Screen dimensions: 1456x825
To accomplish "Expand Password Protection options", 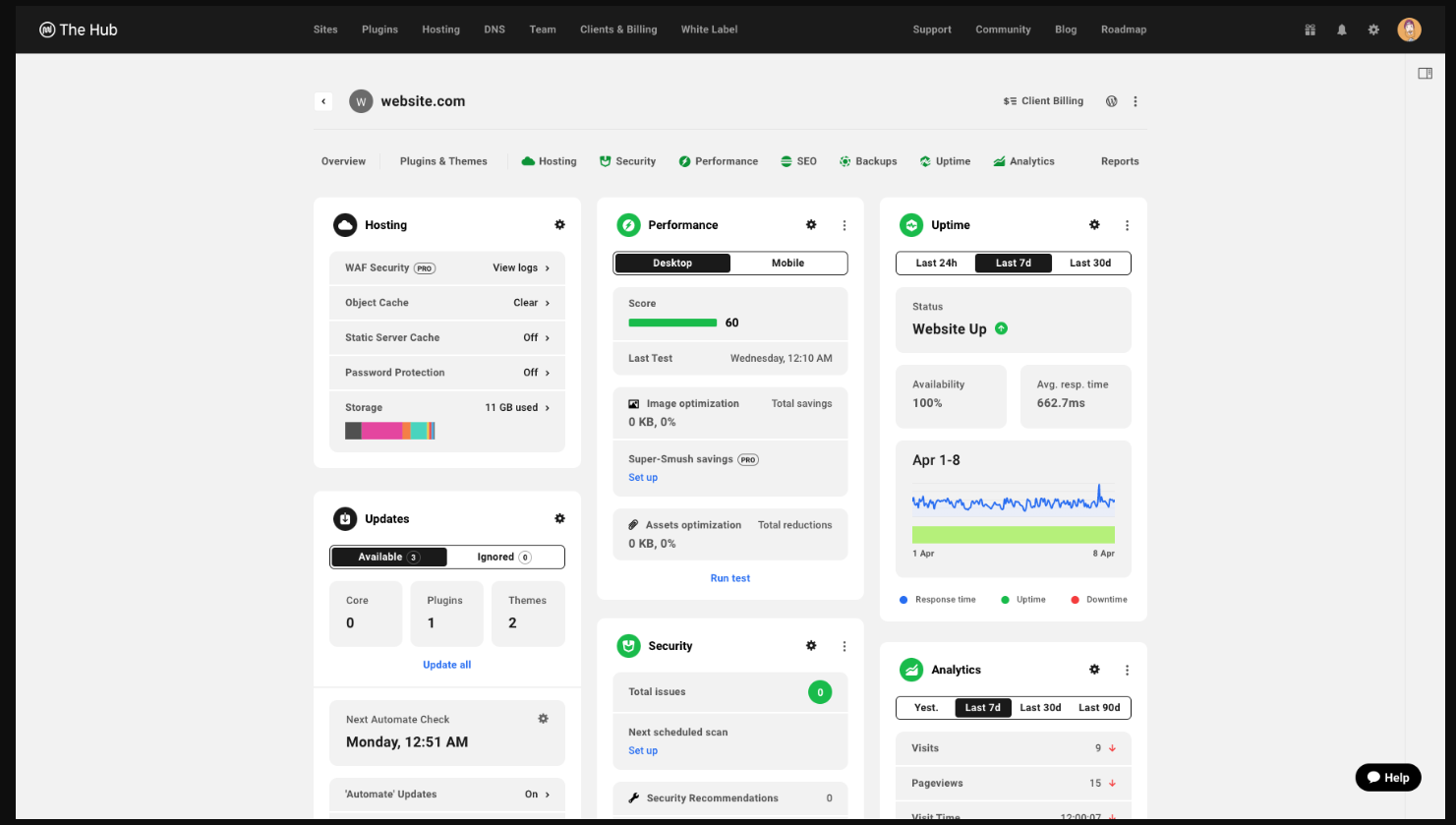I will (447, 372).
